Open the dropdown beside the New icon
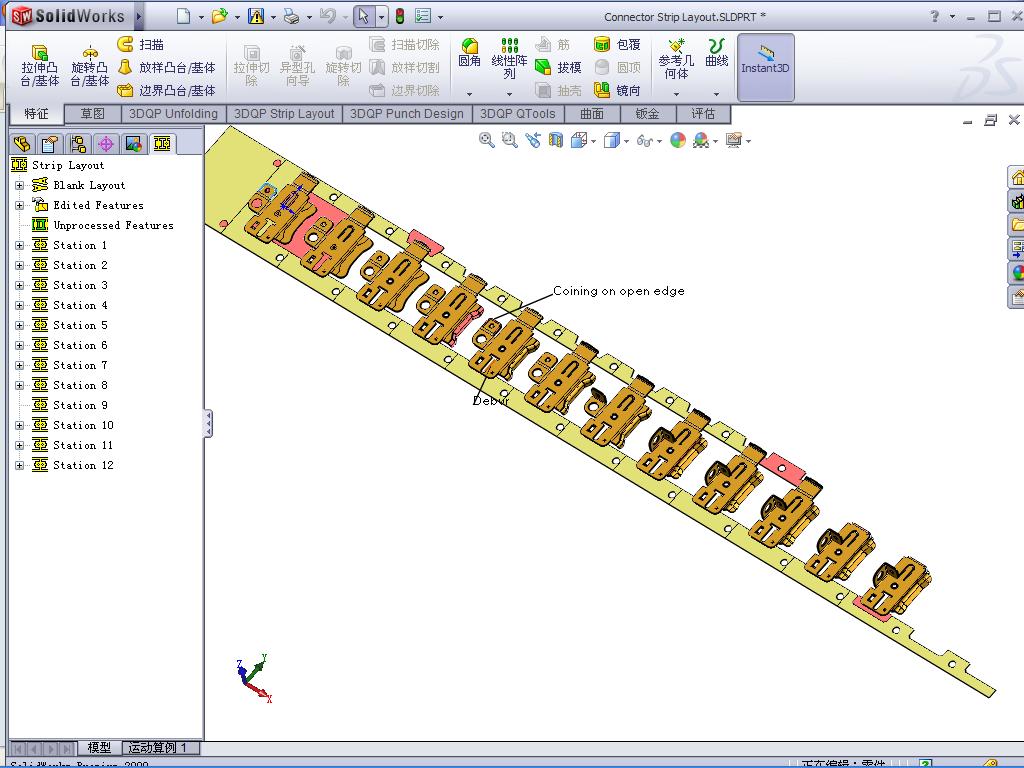The height and width of the screenshot is (768, 1024). [x=201, y=17]
